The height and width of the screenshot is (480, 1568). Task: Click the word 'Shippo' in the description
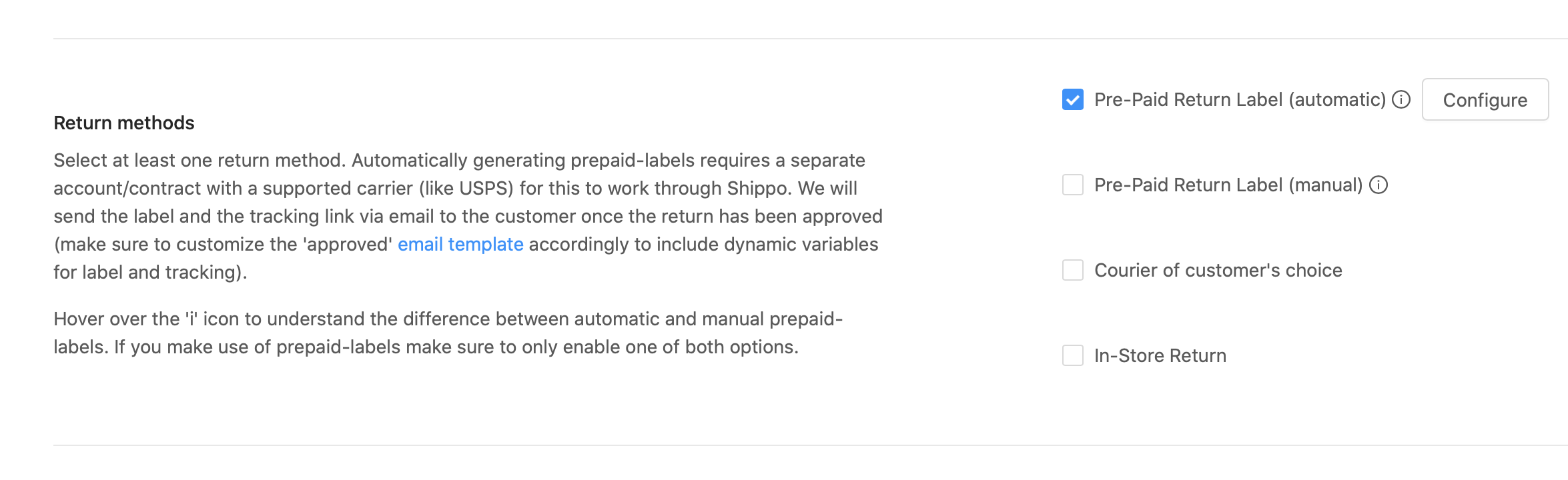point(758,188)
